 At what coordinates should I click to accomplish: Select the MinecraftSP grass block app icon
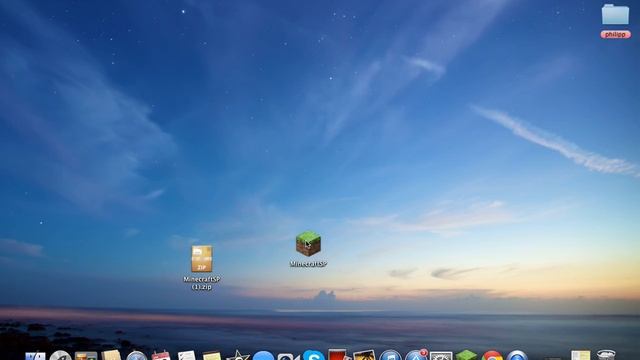pos(308,244)
